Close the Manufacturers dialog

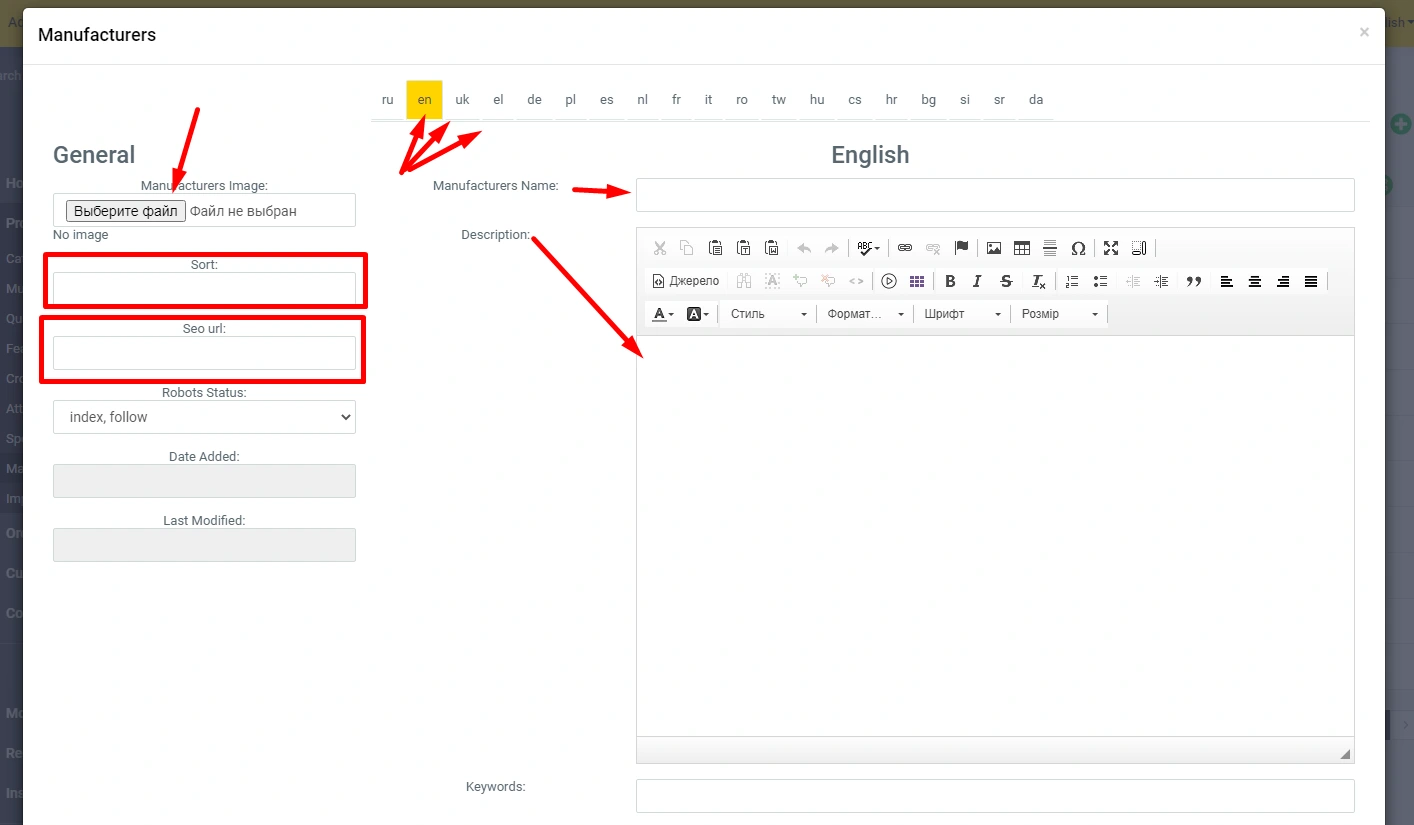click(1364, 32)
